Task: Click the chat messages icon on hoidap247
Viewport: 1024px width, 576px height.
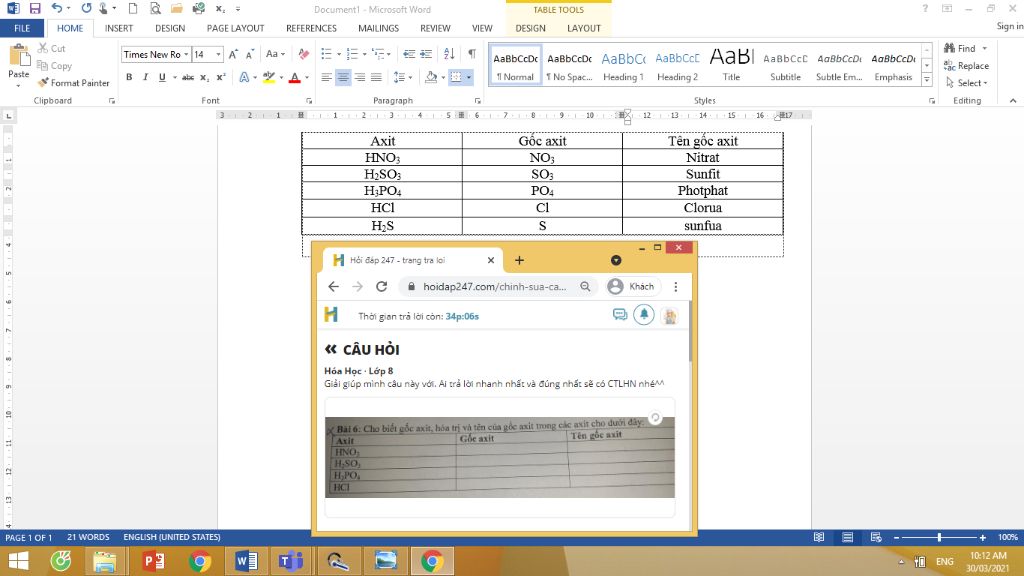Action: tap(620, 315)
